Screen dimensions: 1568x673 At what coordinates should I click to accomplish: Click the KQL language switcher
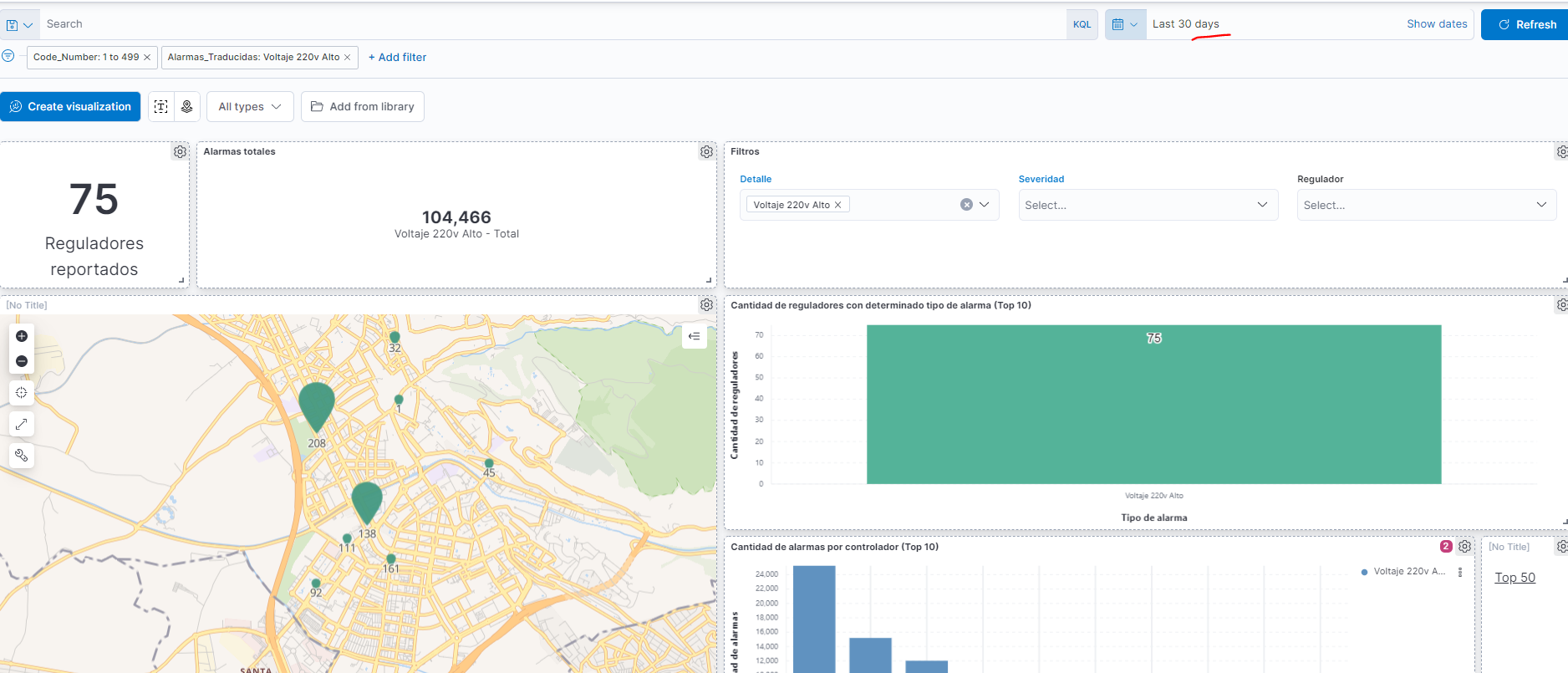[x=1082, y=24]
